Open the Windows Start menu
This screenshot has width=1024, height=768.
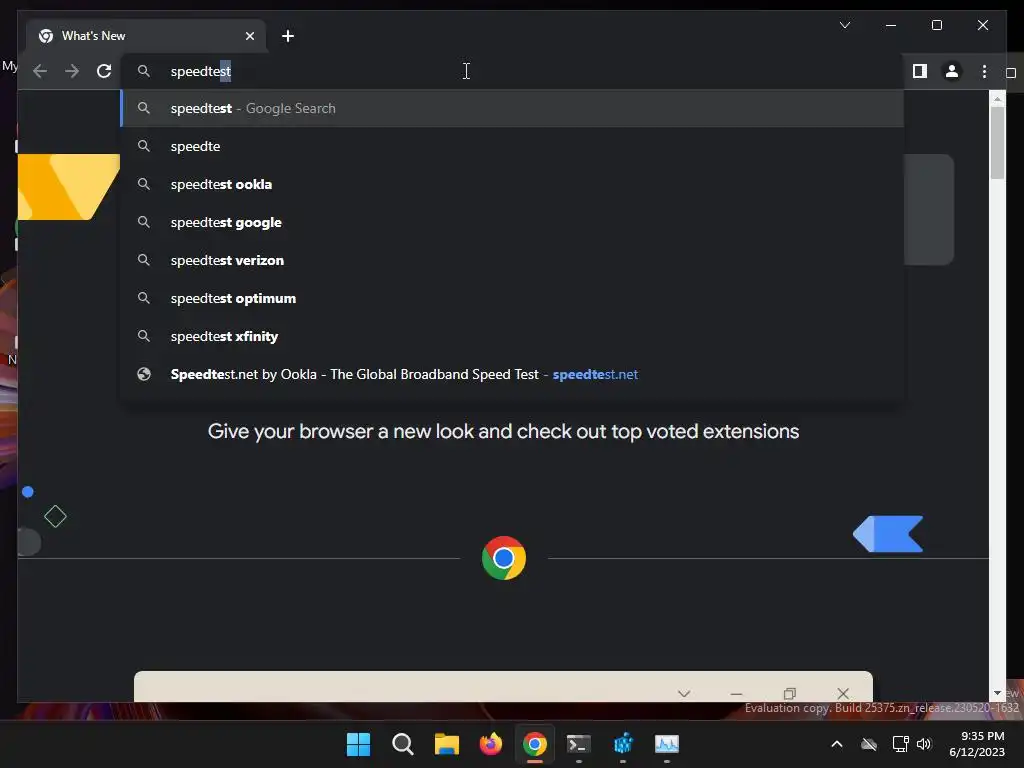coord(358,744)
